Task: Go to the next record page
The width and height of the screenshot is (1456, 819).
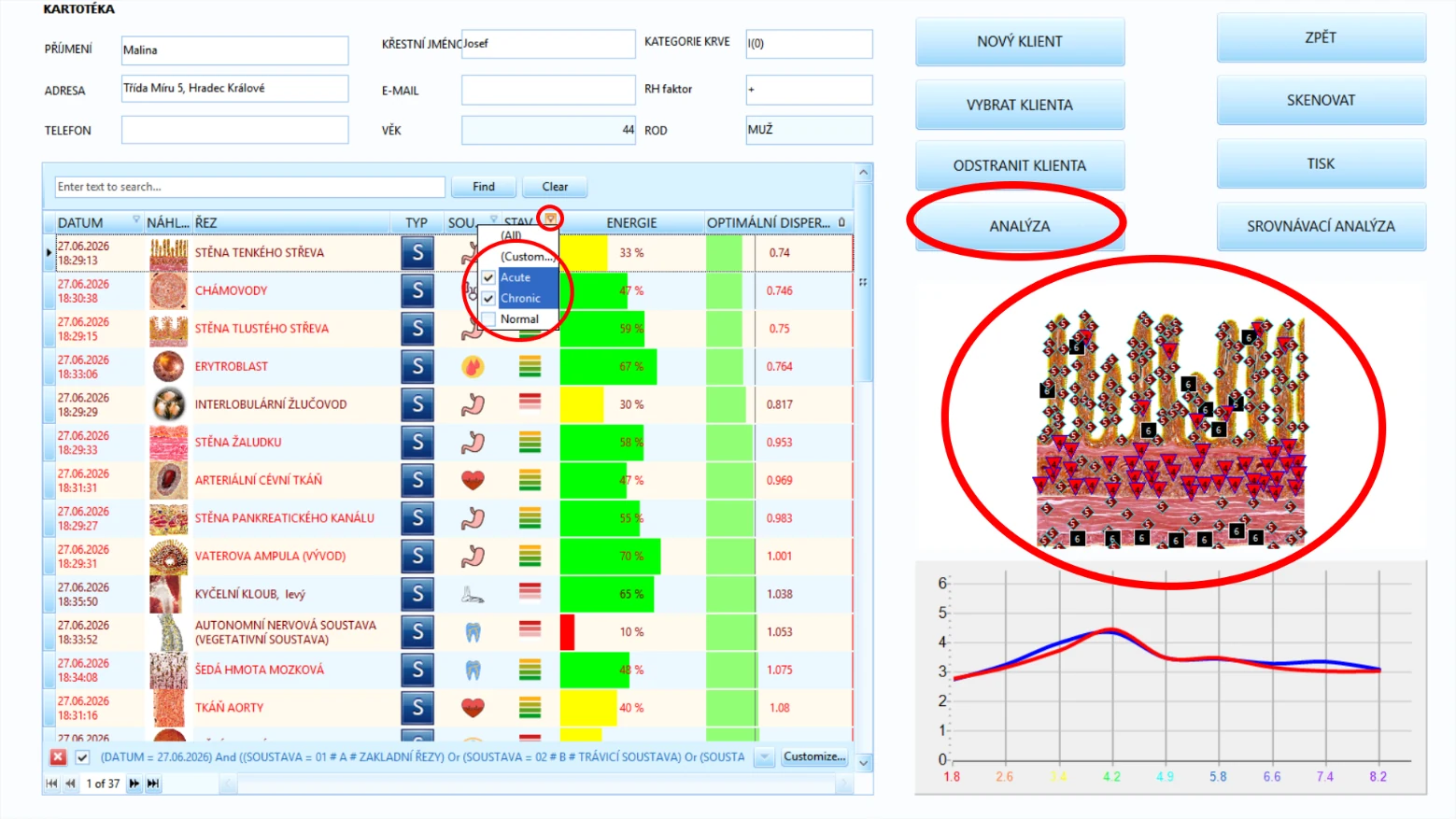Action: click(x=134, y=784)
